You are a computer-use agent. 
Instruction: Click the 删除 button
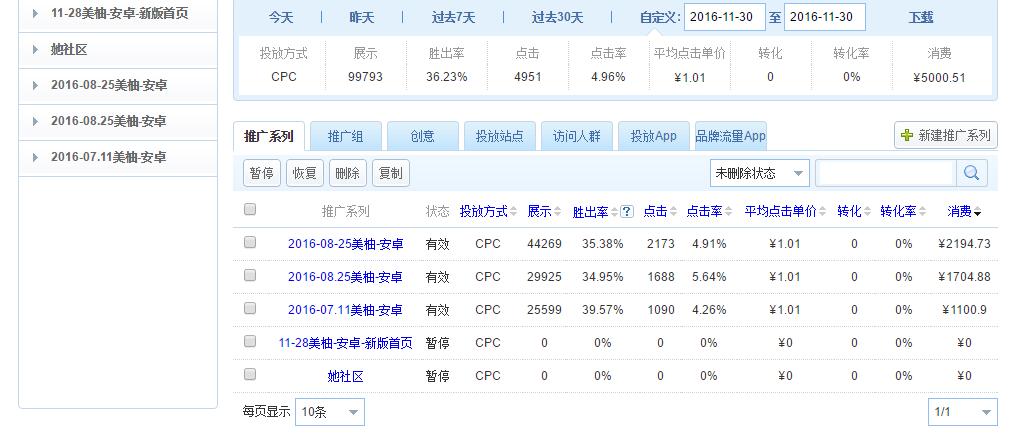click(348, 173)
